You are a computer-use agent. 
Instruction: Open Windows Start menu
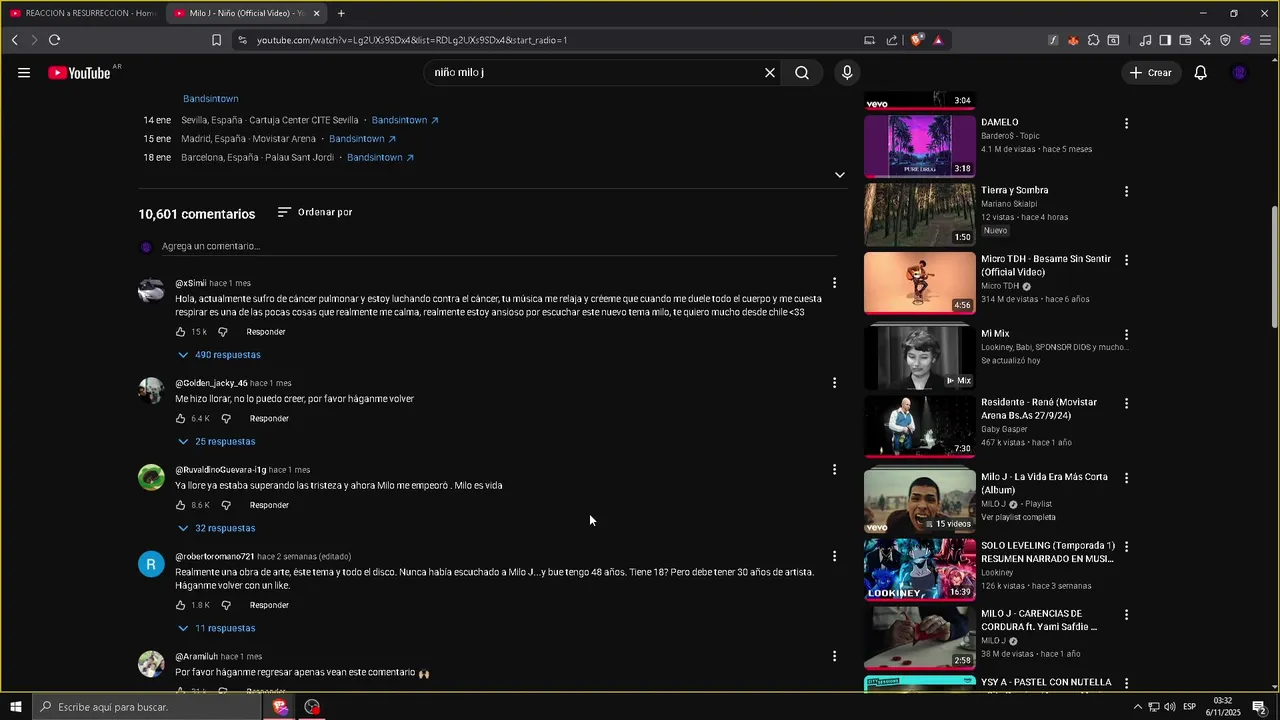[15, 707]
